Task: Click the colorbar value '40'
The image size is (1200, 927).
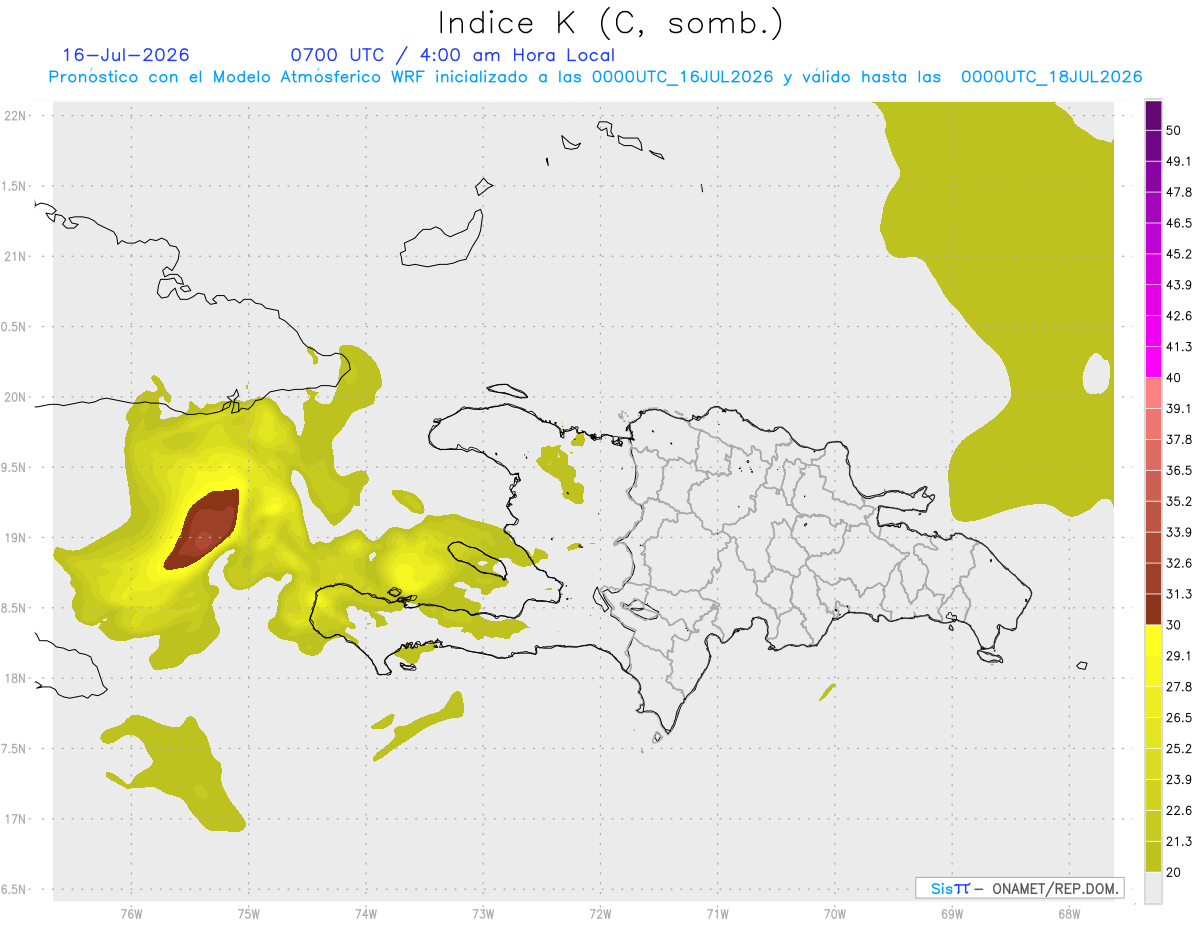Action: coord(1174,378)
